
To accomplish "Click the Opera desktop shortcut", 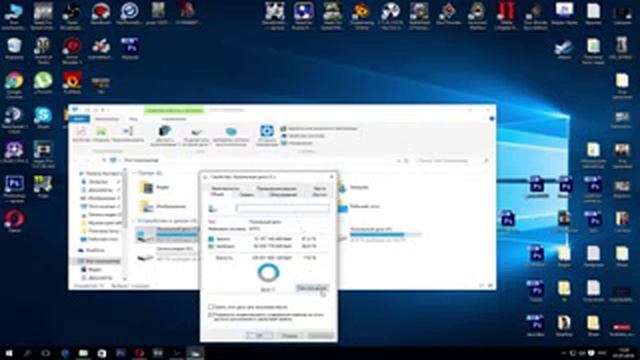I will pyautogui.click(x=14, y=221).
